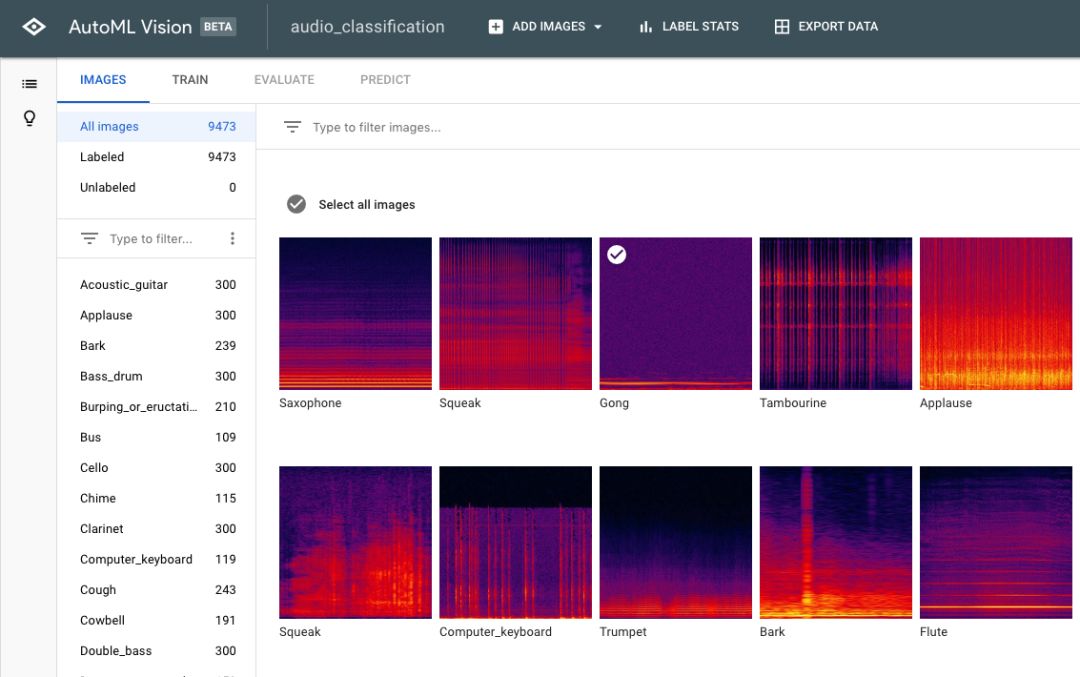Screen dimensions: 1080x677
Task: Select the Tambourine spectrogram image
Action: coord(835,313)
